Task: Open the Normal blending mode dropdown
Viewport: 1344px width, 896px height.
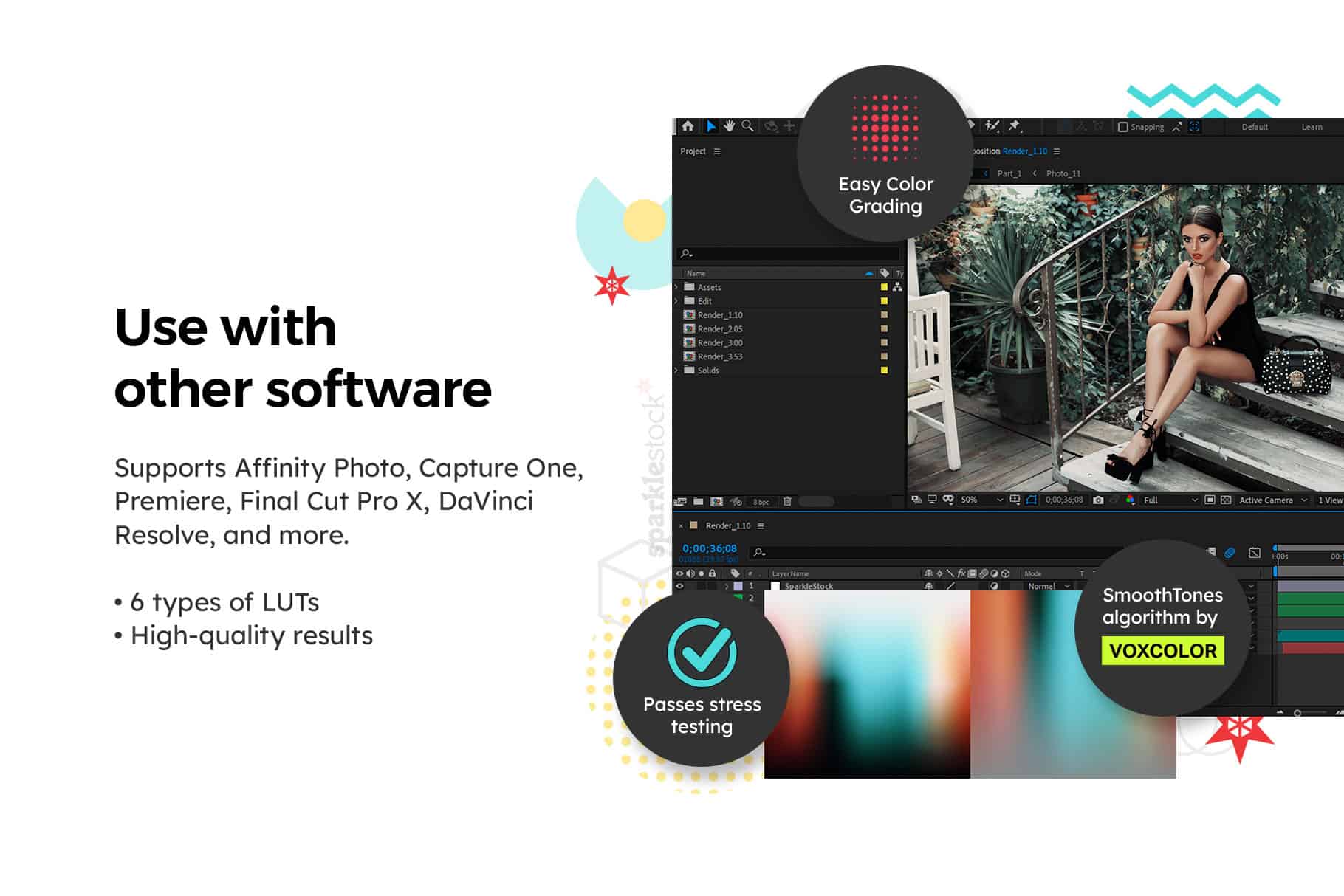Action: (x=1049, y=586)
